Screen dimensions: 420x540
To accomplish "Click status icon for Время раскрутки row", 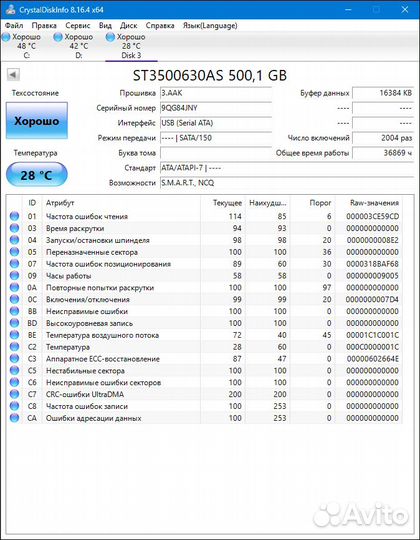I will (14, 228).
